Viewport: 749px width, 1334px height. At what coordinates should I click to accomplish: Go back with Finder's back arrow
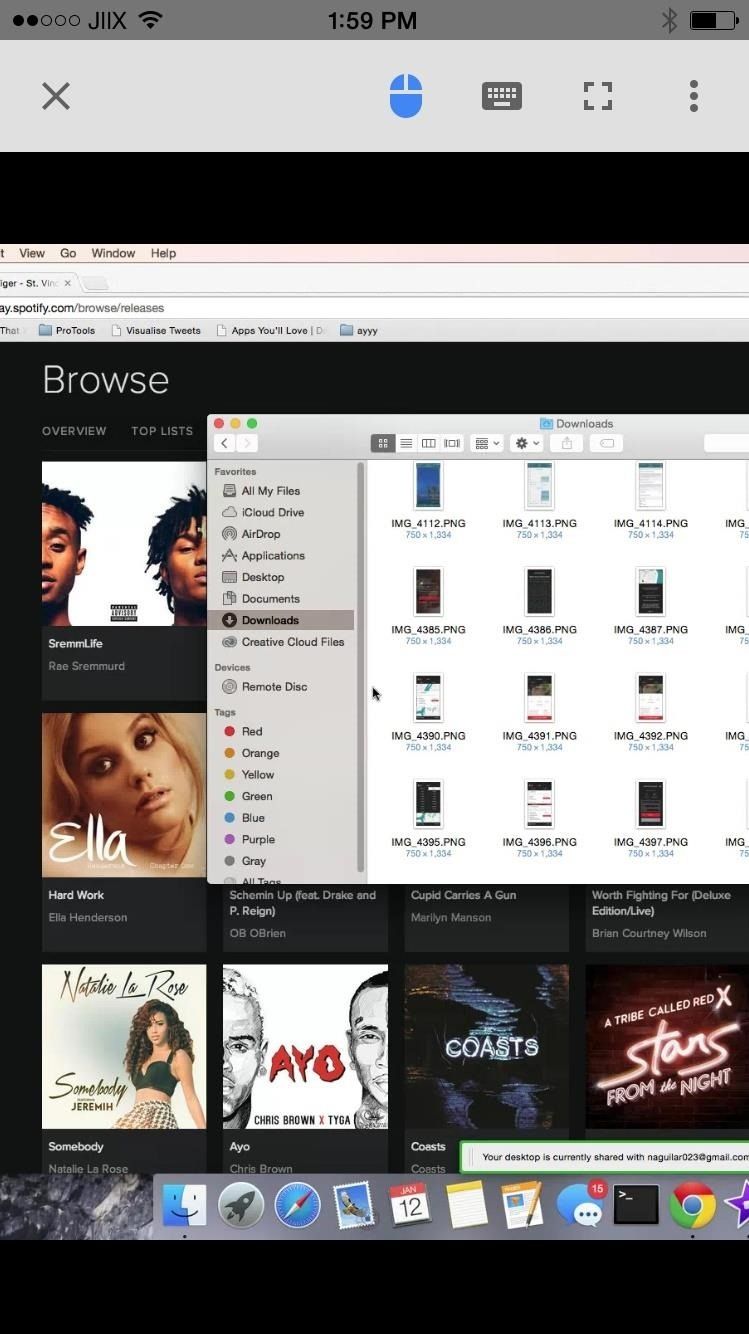point(224,443)
